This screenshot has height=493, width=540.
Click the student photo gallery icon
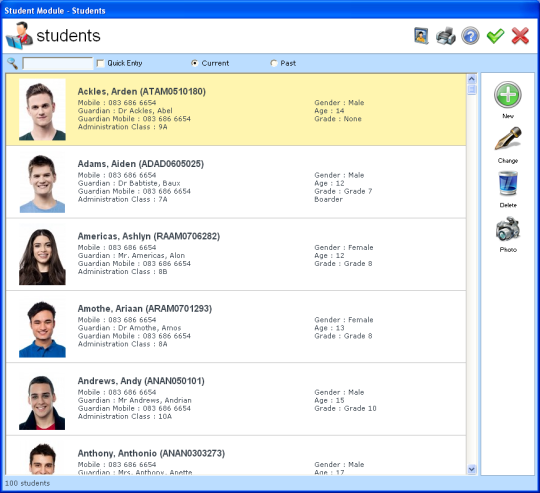[x=421, y=36]
